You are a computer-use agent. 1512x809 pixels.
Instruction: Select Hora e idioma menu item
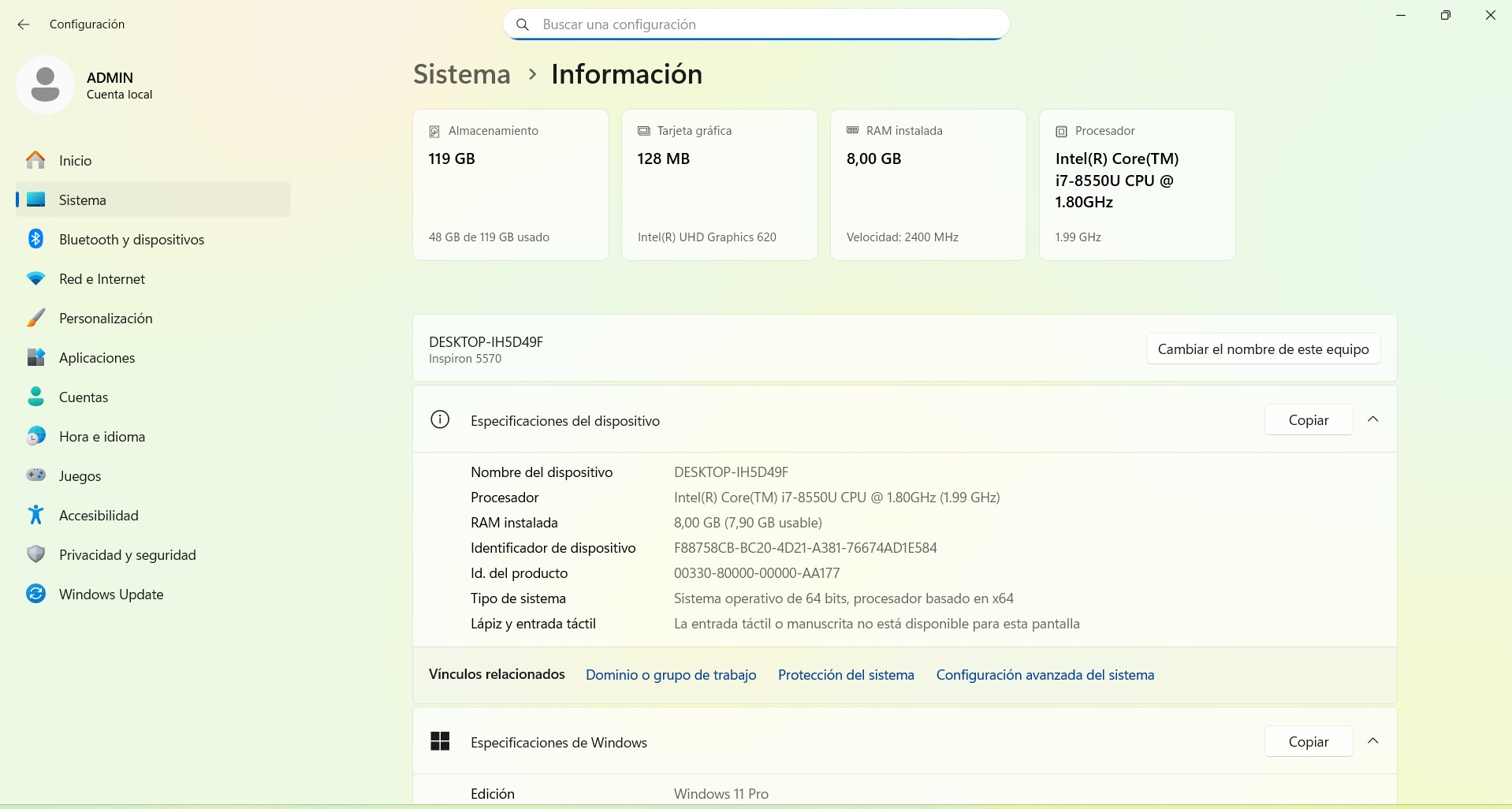(102, 437)
